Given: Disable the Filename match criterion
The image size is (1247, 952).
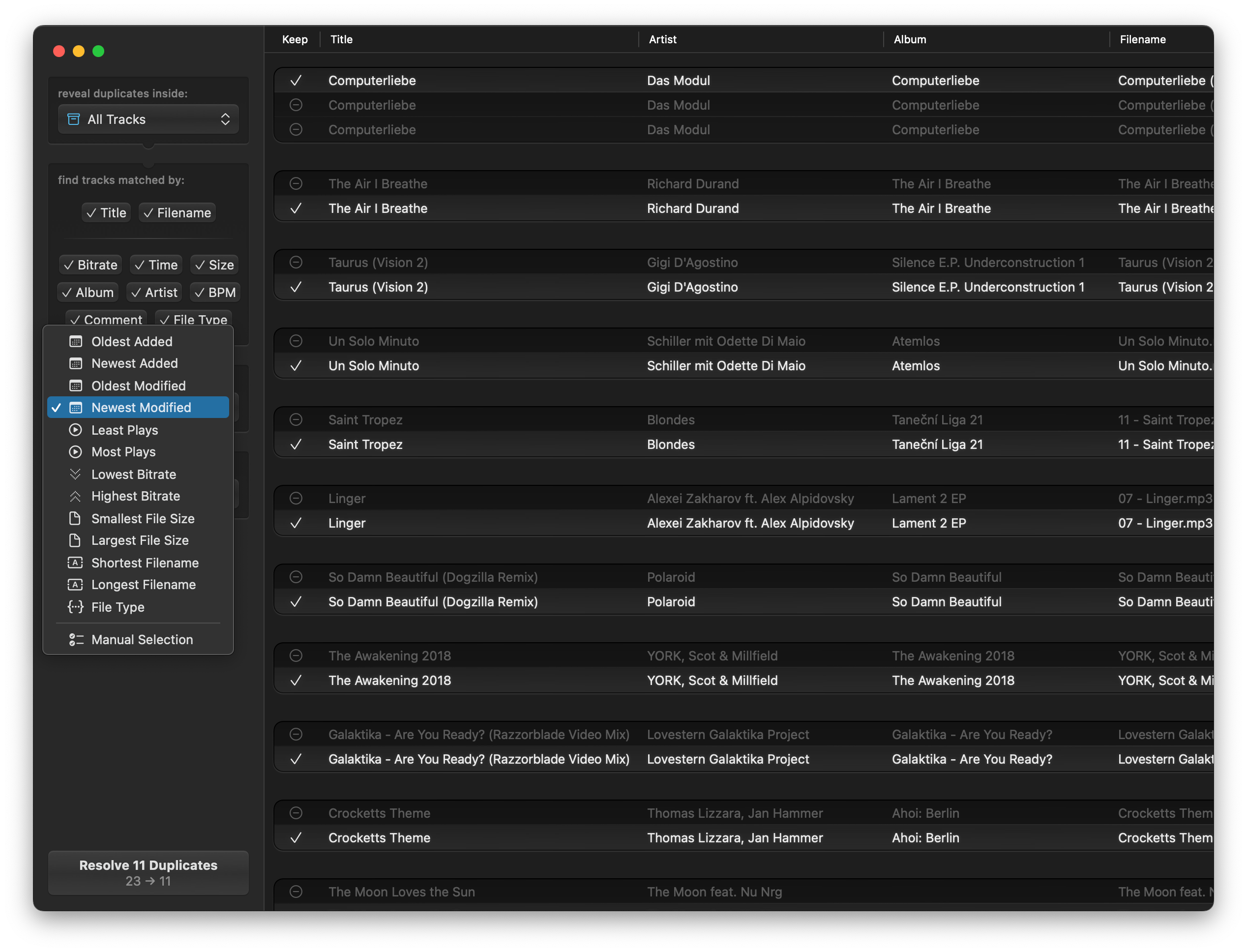Looking at the screenshot, I should 177,212.
